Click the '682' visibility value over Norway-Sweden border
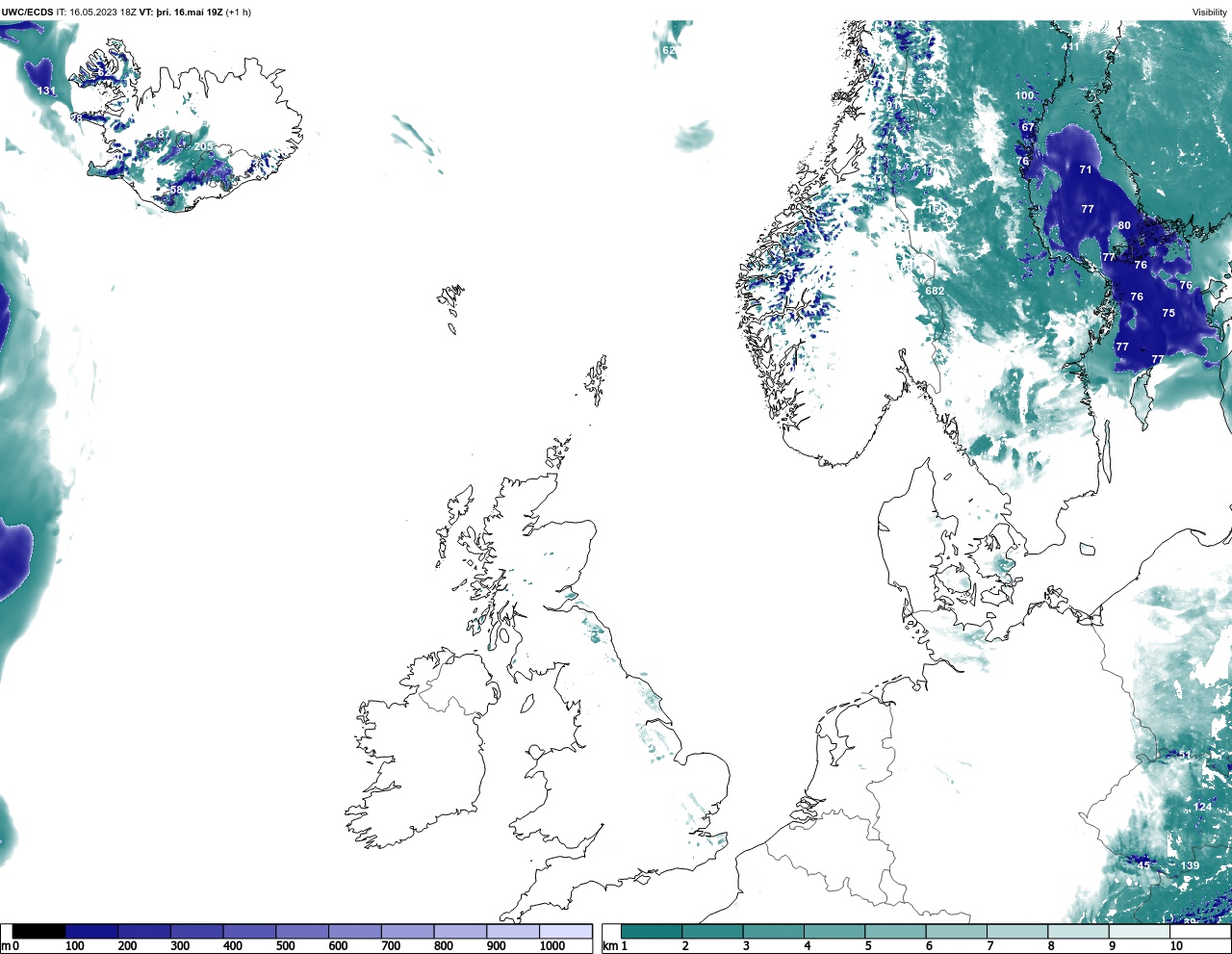The image size is (1232, 954). click(935, 291)
